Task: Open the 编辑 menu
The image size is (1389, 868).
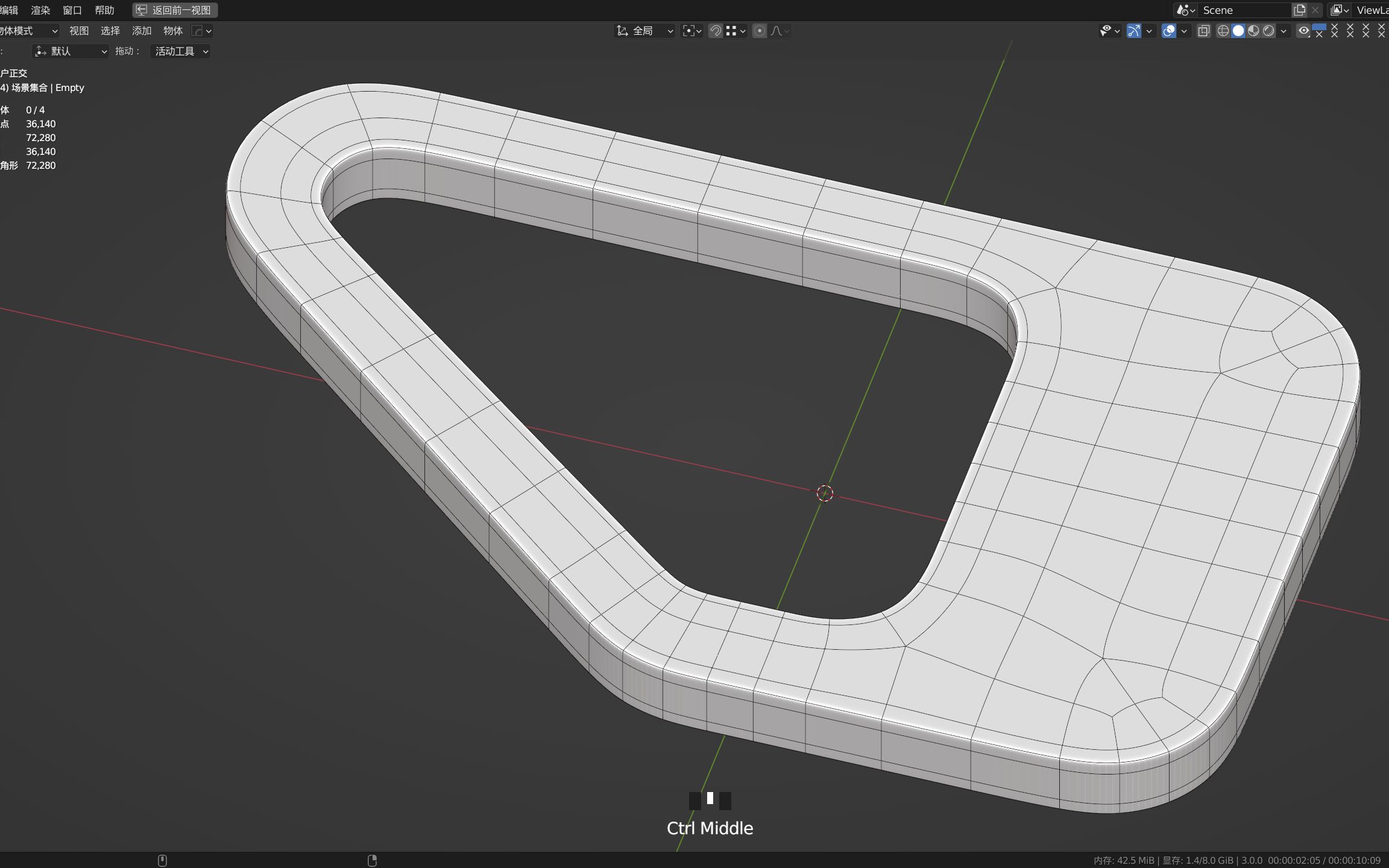Action: [10, 10]
